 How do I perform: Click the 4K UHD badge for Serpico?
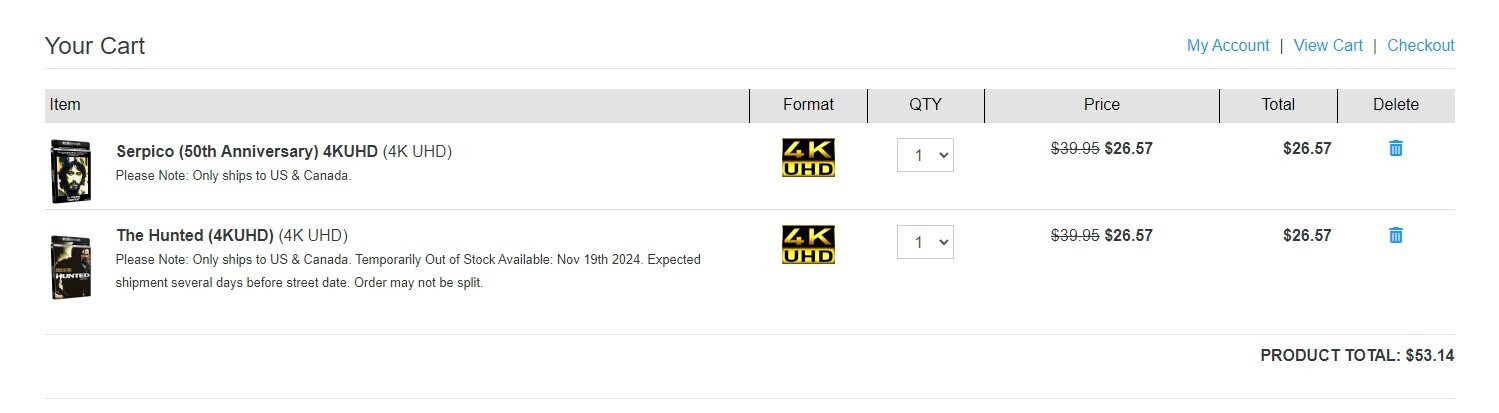tap(808, 157)
